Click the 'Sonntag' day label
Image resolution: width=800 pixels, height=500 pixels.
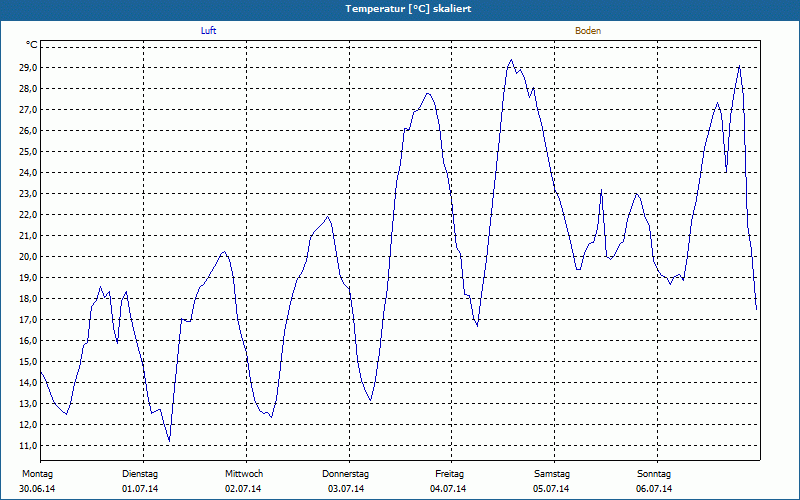[654, 474]
